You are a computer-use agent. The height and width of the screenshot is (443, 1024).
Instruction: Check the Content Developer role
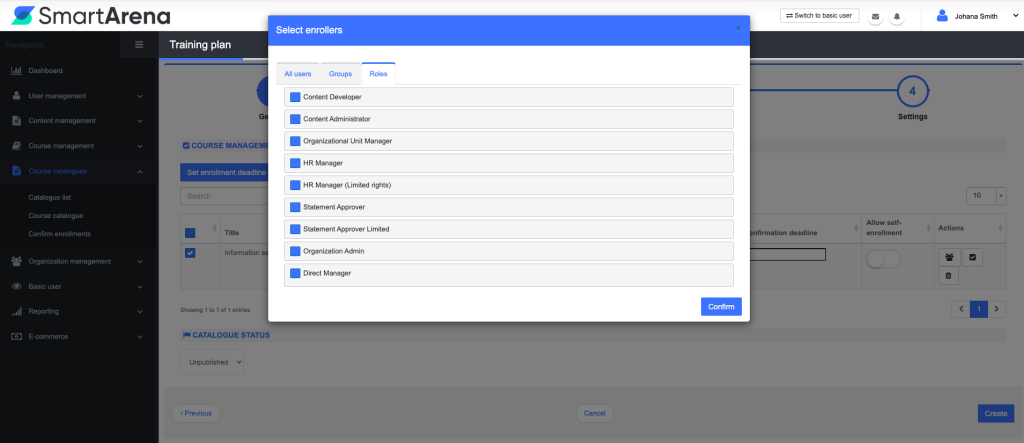(x=295, y=97)
